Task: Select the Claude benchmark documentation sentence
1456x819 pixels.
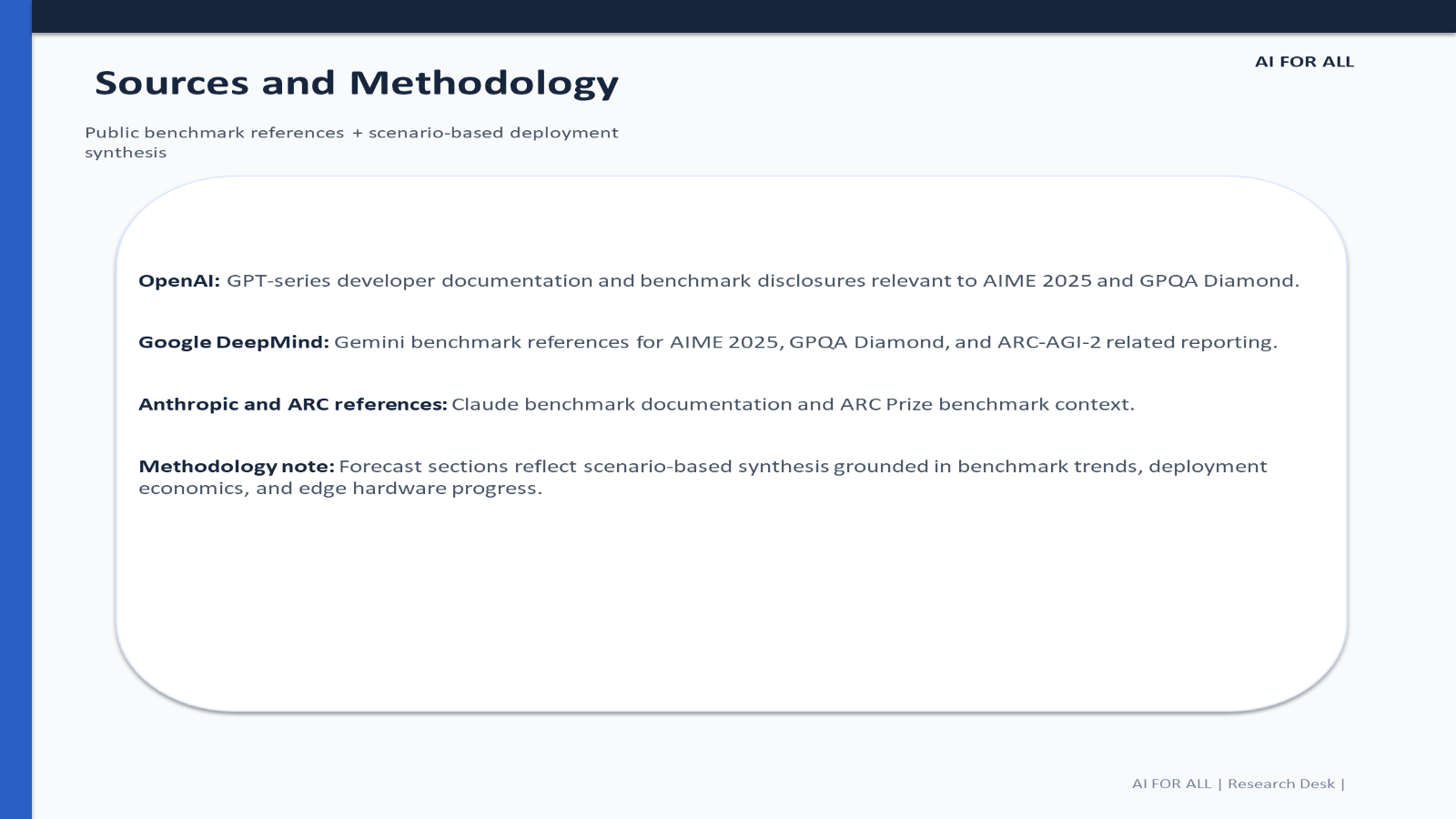Action: coord(793,404)
